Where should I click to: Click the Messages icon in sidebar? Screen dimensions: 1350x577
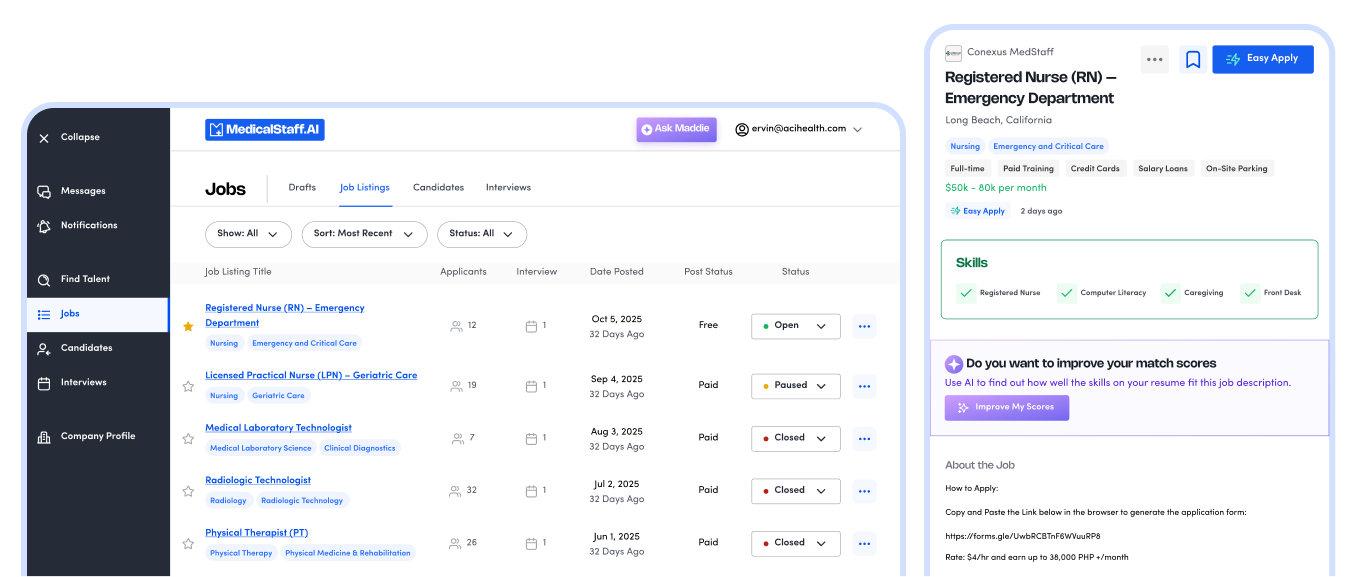pos(44,192)
